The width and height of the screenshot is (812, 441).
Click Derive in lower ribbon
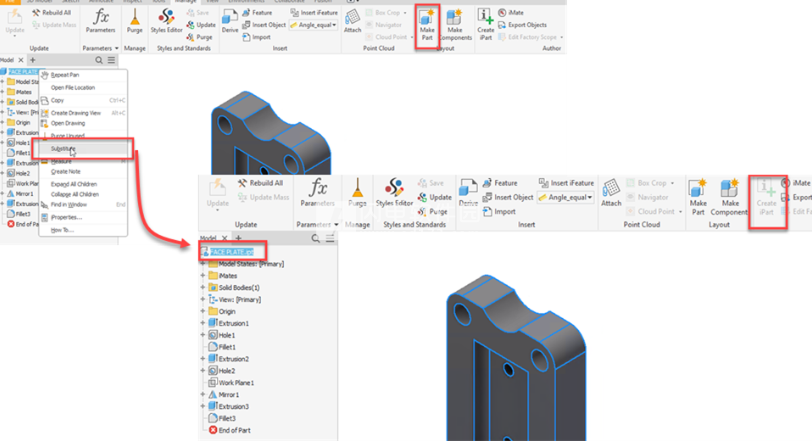468,192
